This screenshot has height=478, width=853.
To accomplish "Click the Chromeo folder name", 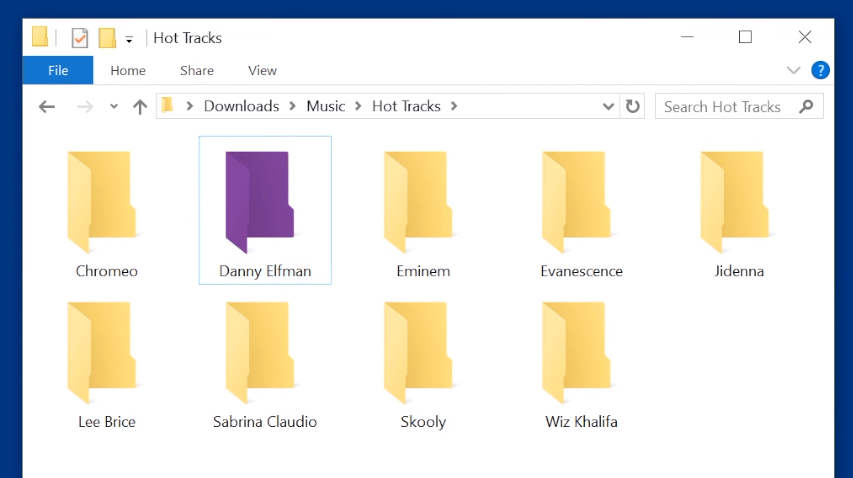I will (x=107, y=271).
